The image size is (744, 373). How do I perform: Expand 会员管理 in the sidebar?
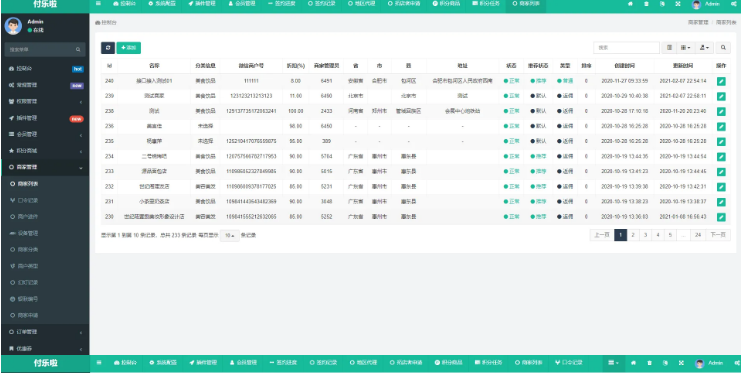click(x=45, y=134)
